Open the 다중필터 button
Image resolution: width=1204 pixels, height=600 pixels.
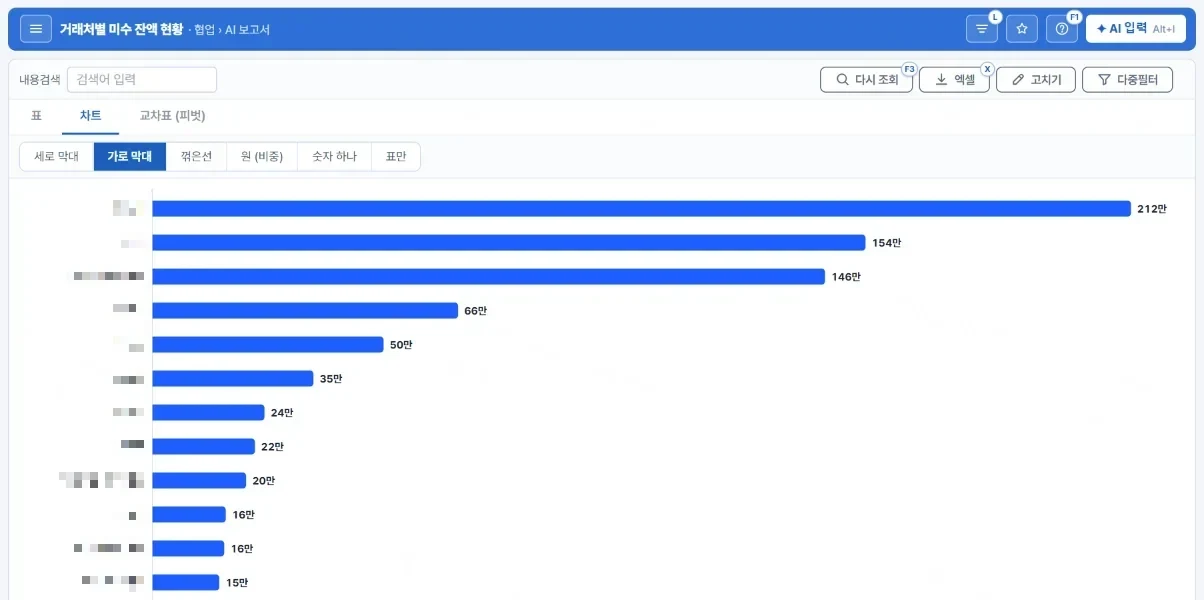(x=1128, y=80)
